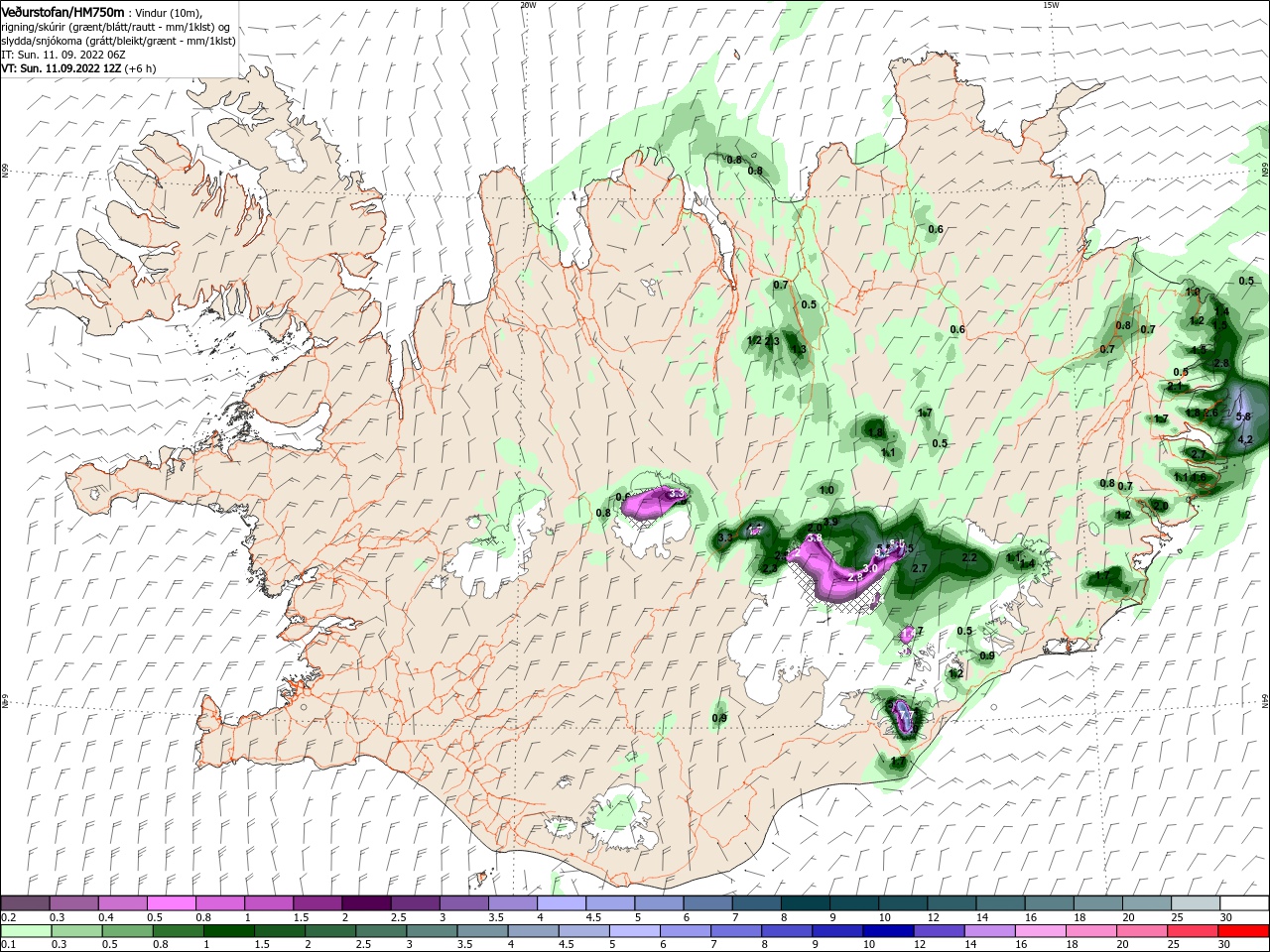Click the '0.2' label on the snow scale
The height and width of the screenshot is (952, 1270).
click(8, 917)
